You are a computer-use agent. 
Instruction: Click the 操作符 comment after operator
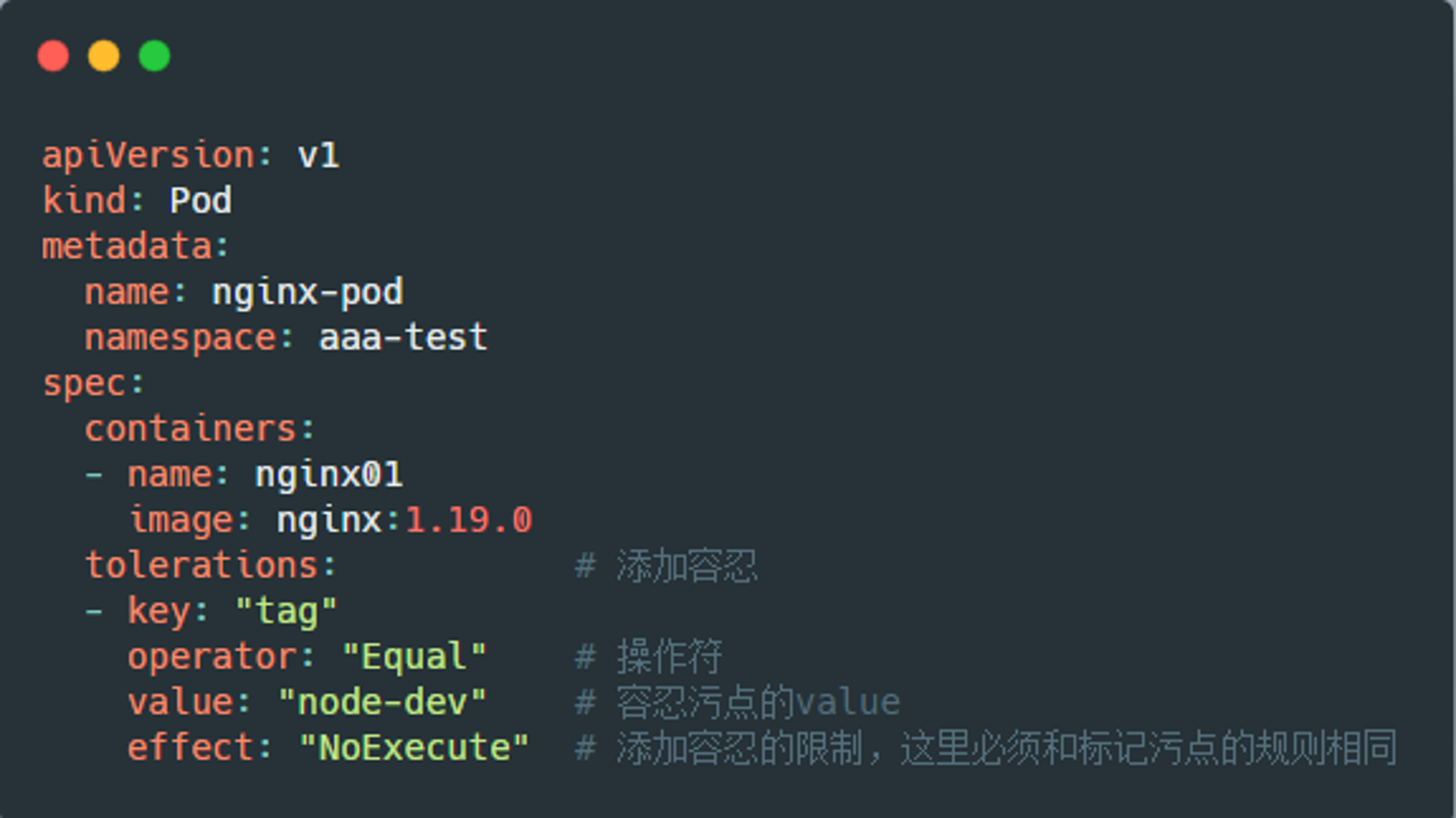(x=669, y=657)
